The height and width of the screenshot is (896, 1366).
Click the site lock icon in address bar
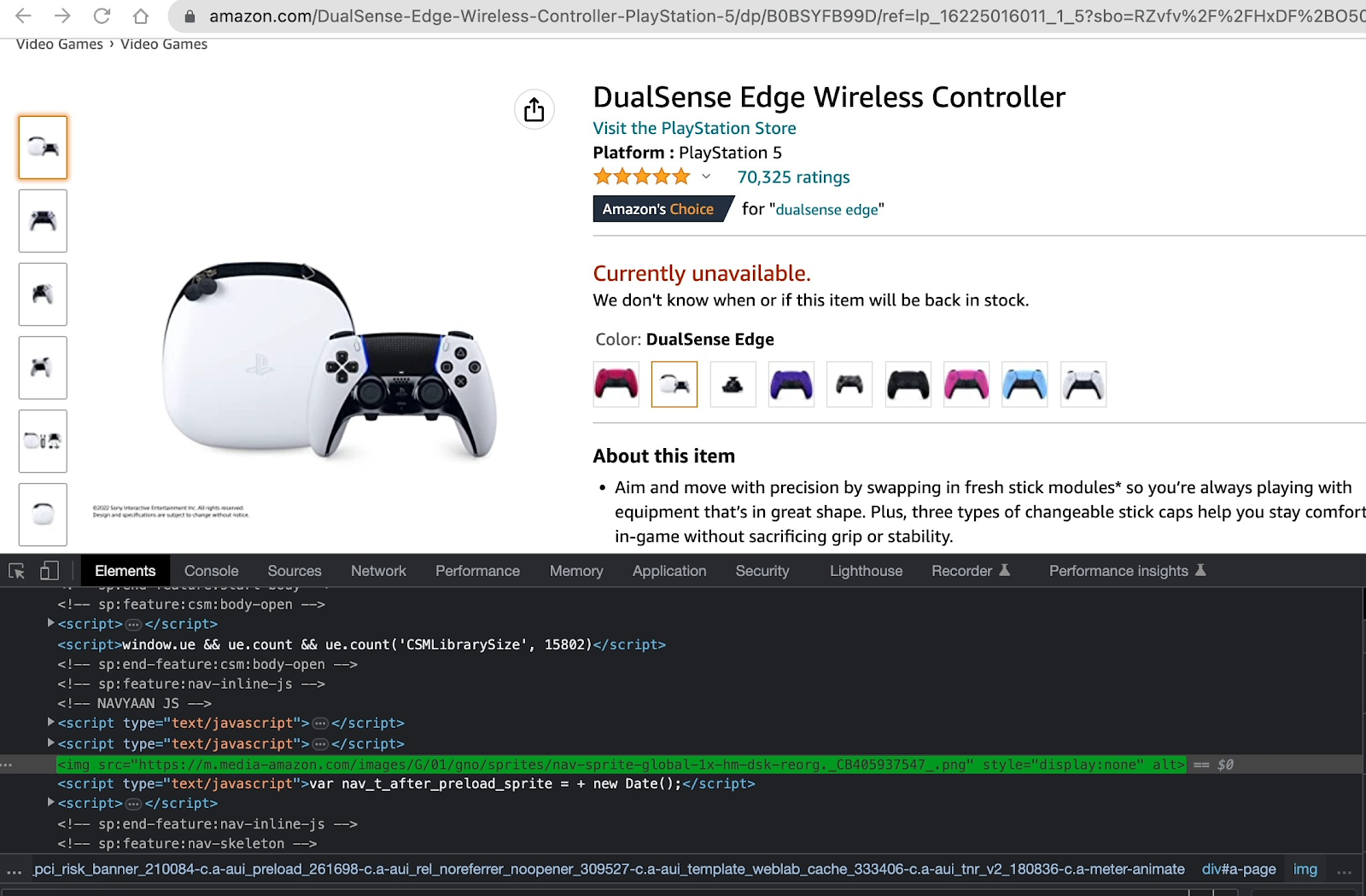pos(190,16)
